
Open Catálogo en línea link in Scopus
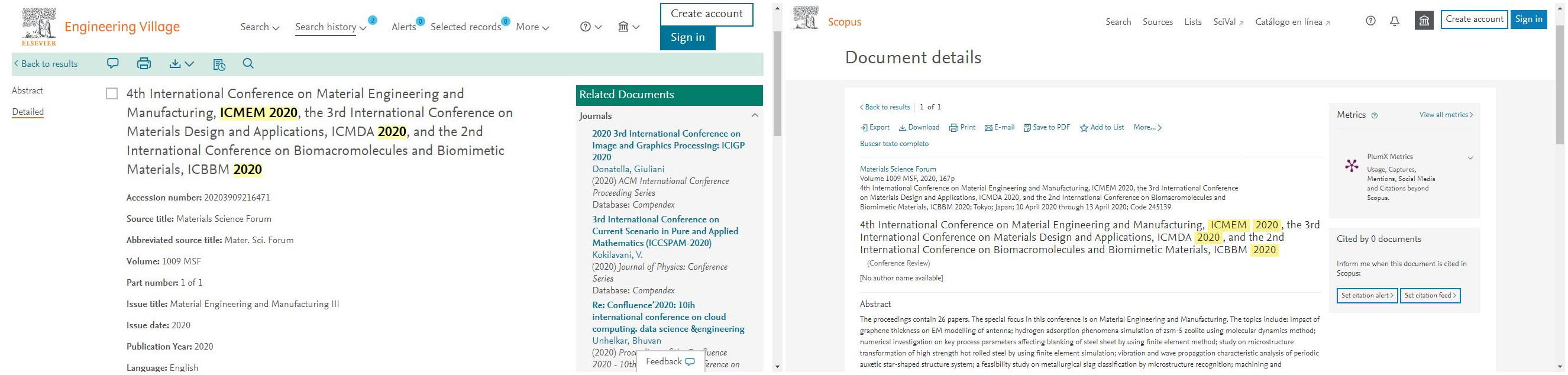pos(1293,22)
